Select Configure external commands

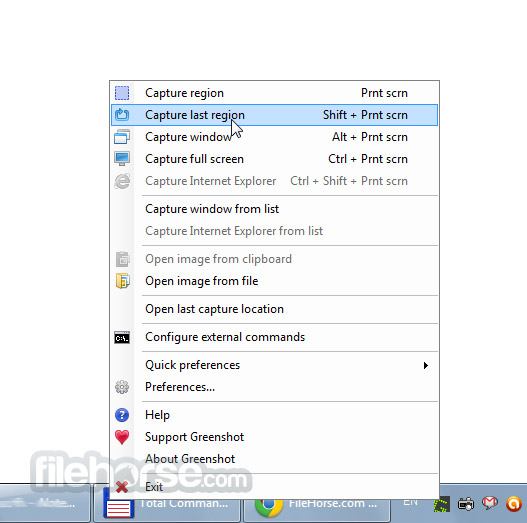click(x=274, y=337)
